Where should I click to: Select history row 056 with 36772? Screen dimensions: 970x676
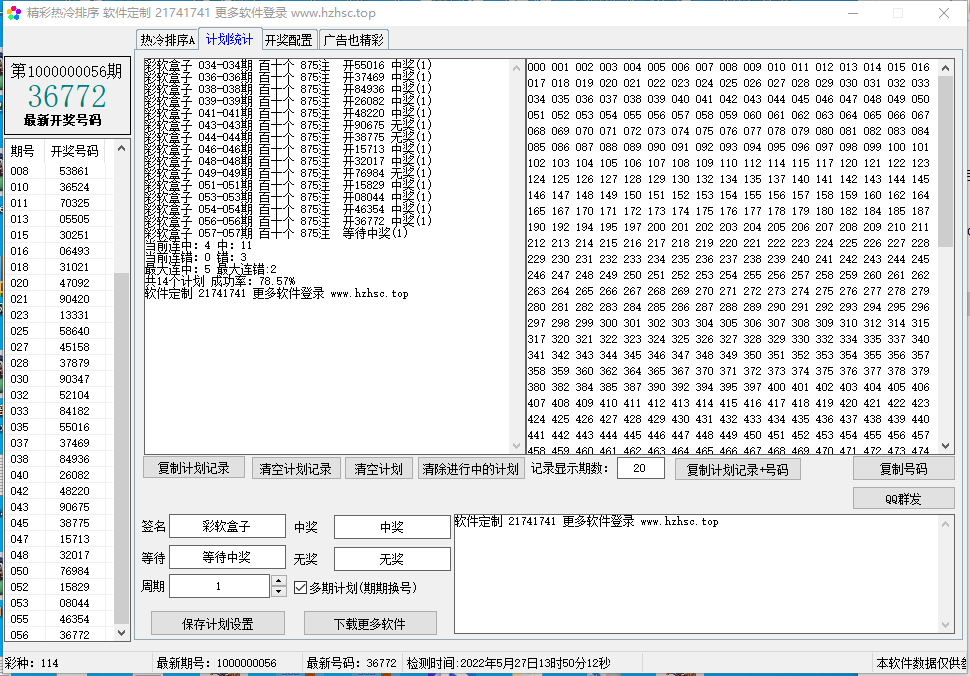(x=59, y=635)
